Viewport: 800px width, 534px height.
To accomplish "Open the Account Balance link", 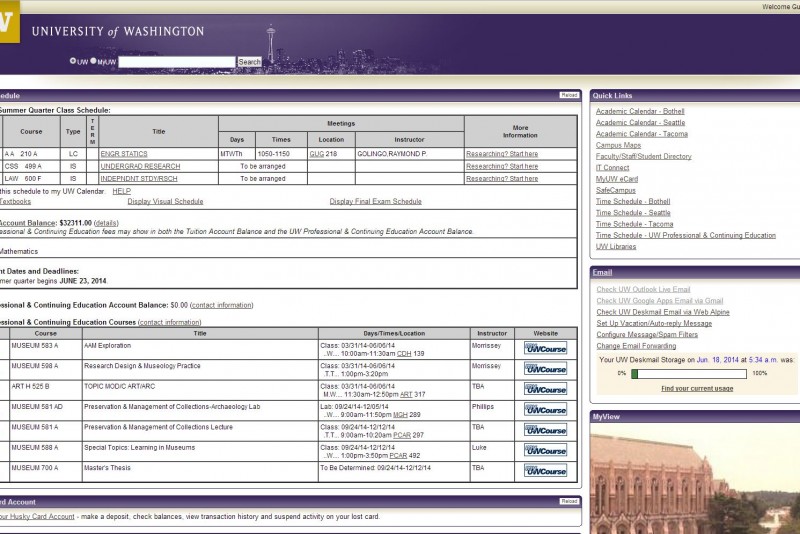I will pyautogui.click(x=27, y=223).
